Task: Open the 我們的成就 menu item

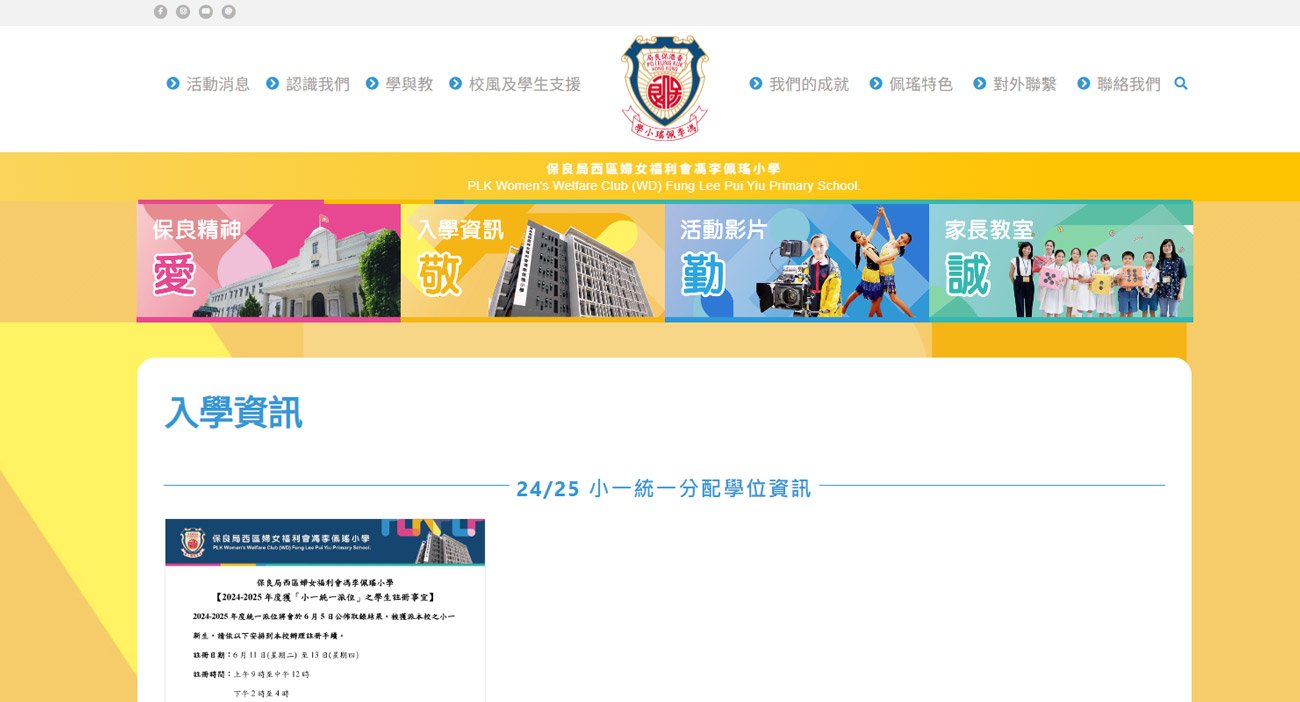Action: [808, 84]
